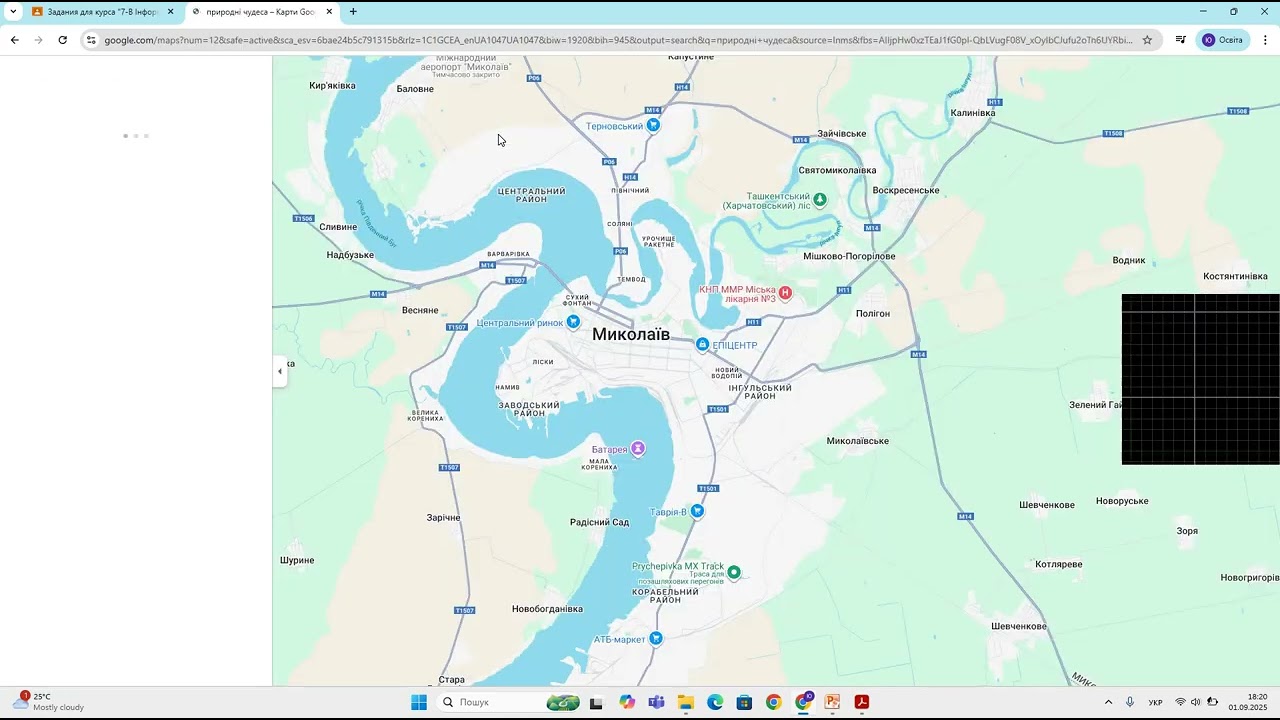Open the Освіта profile button
The width and height of the screenshot is (1280, 720).
tap(1223, 40)
